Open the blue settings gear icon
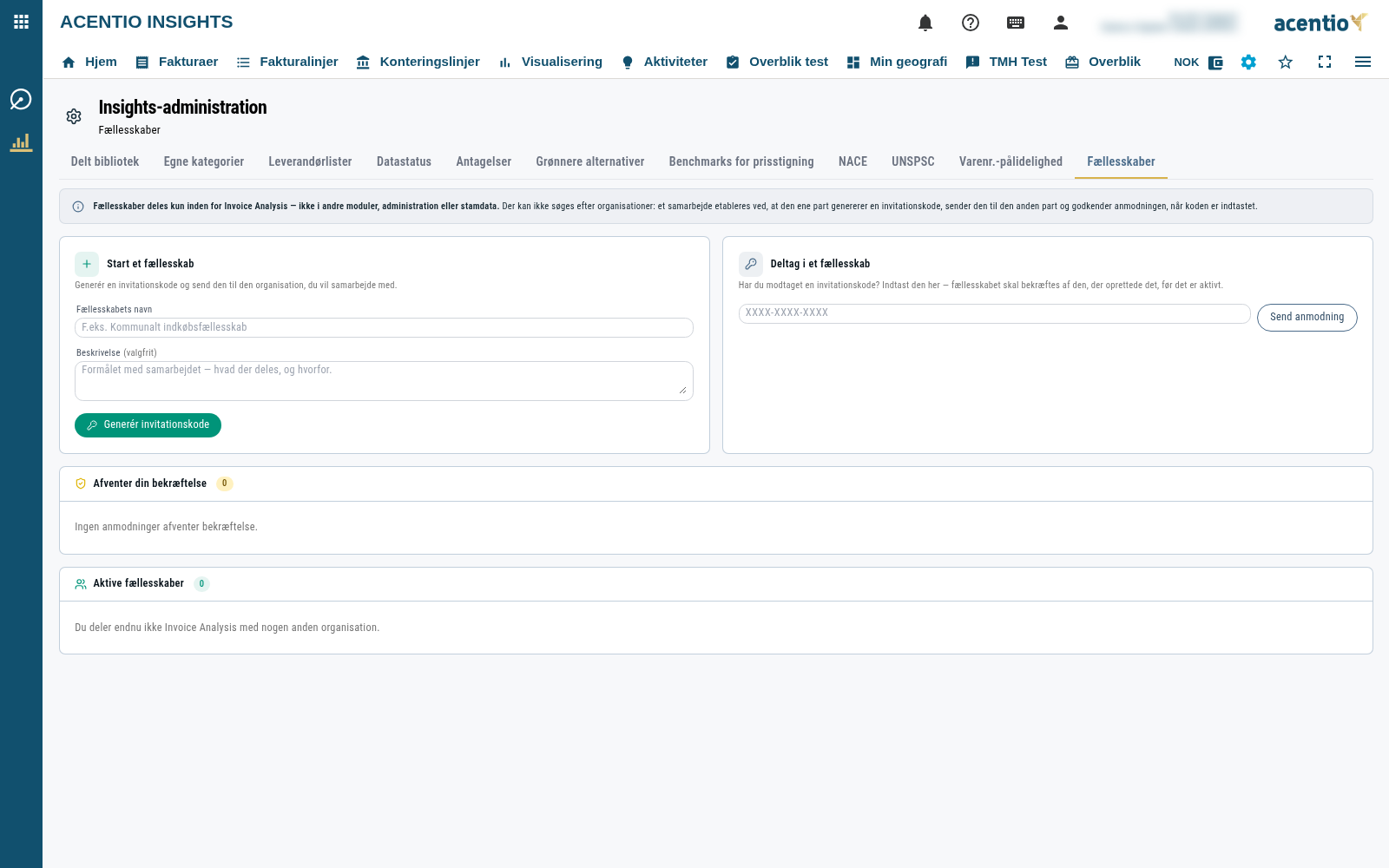1389x868 pixels. [1248, 62]
